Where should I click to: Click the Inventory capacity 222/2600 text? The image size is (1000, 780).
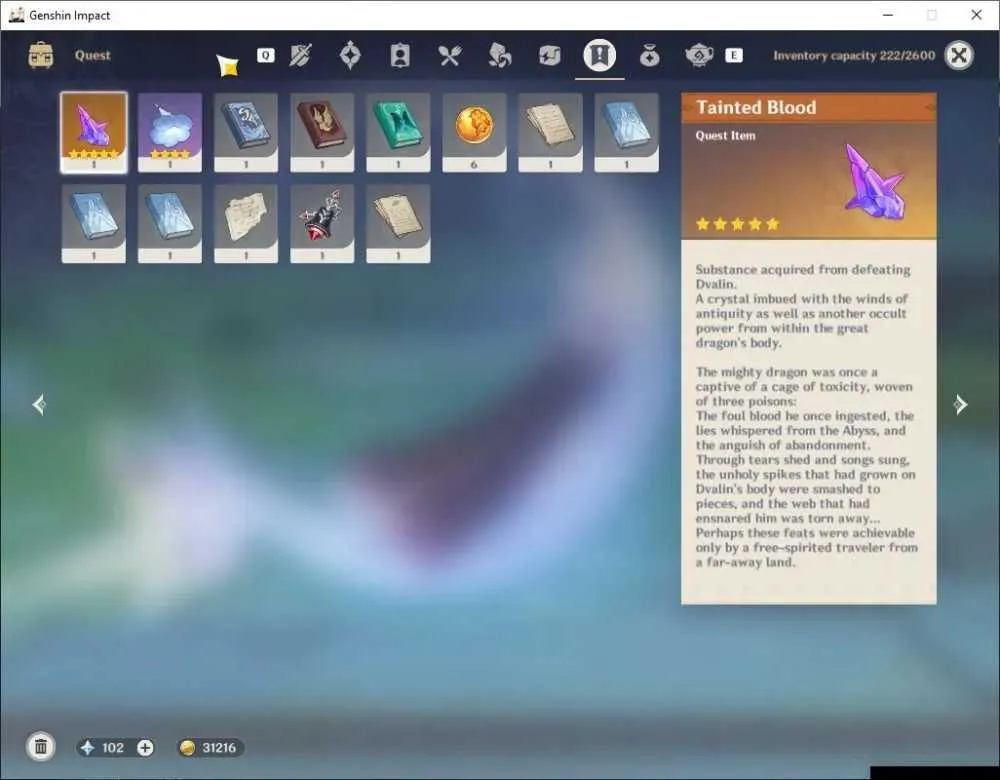point(854,55)
